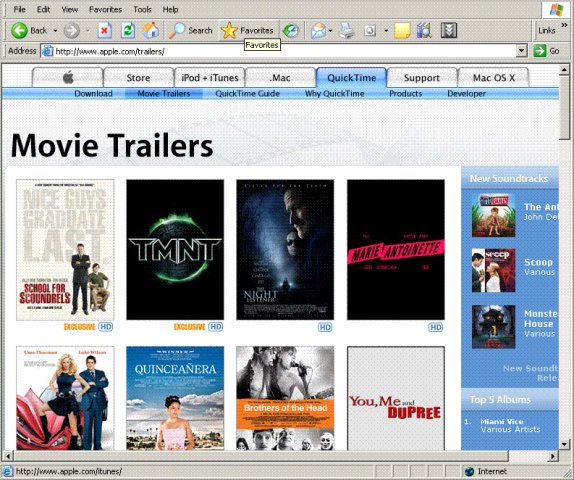Click the Forward arrow button
This screenshot has height=480, width=574.
click(71, 31)
